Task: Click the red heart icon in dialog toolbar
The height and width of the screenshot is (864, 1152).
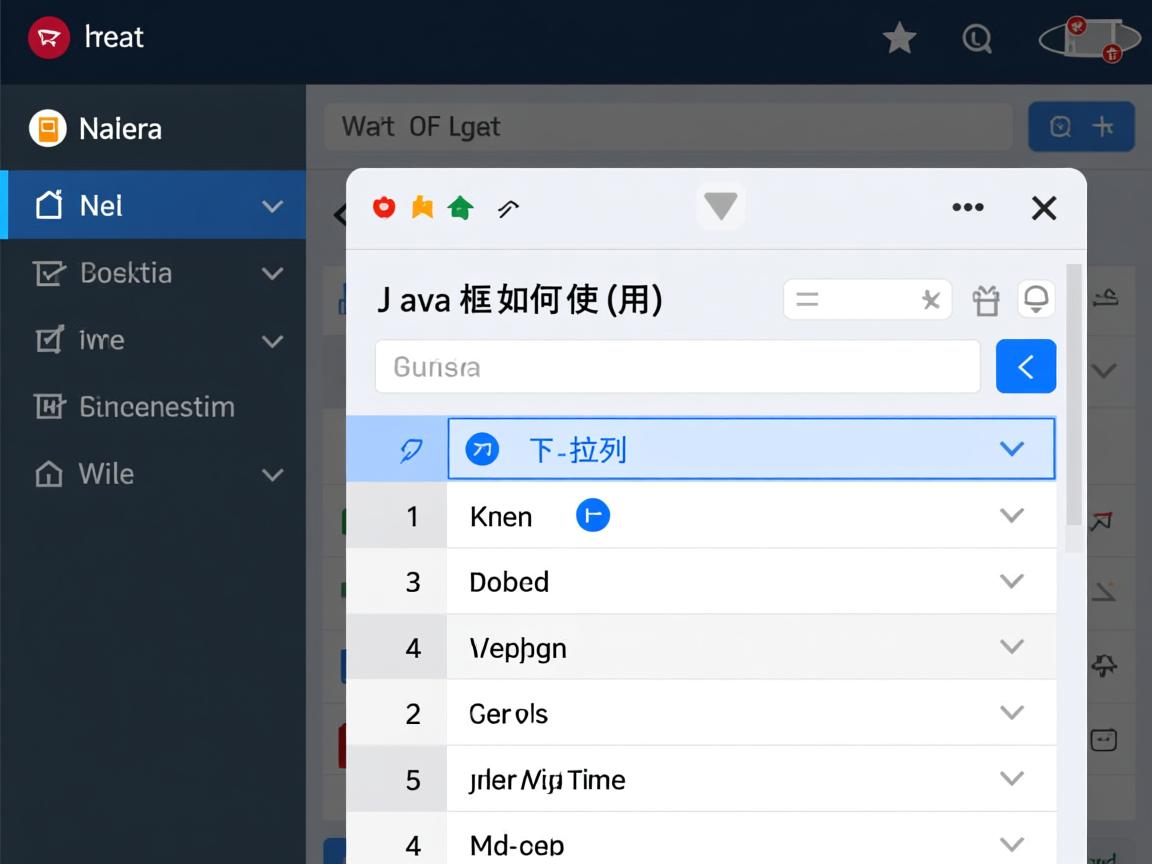Action: [x=384, y=207]
